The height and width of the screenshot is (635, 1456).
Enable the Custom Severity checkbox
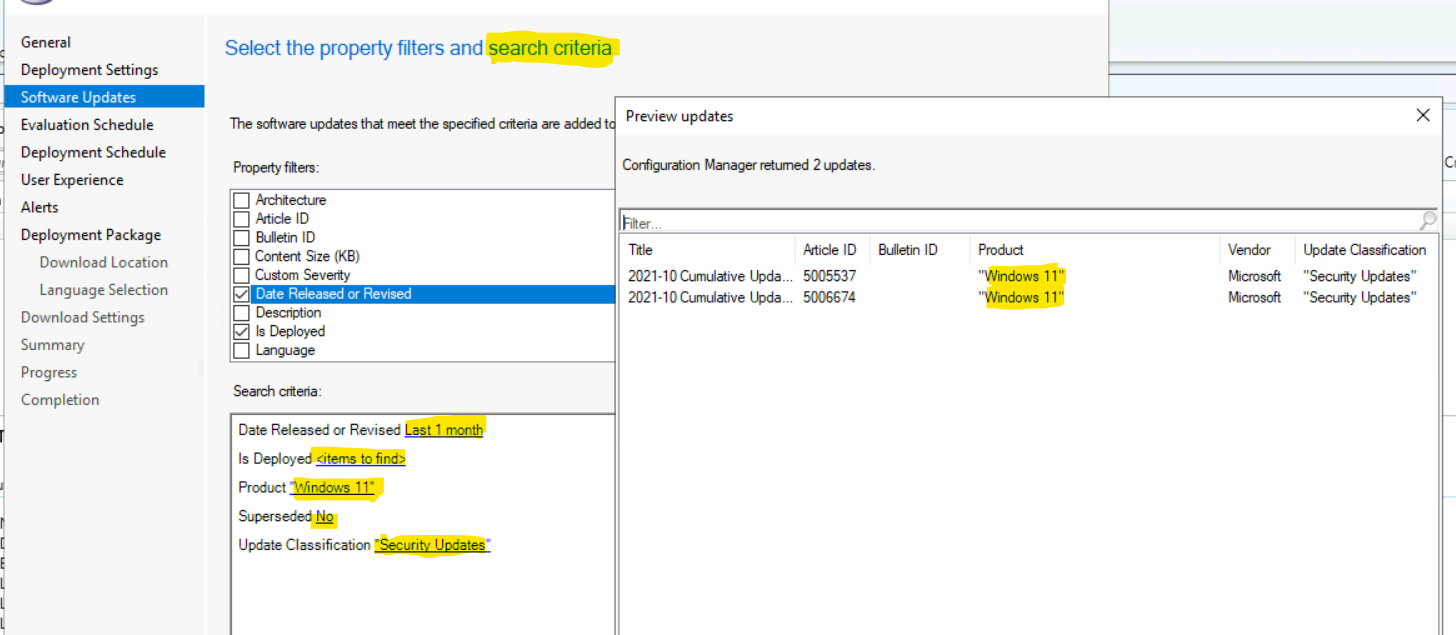point(241,275)
